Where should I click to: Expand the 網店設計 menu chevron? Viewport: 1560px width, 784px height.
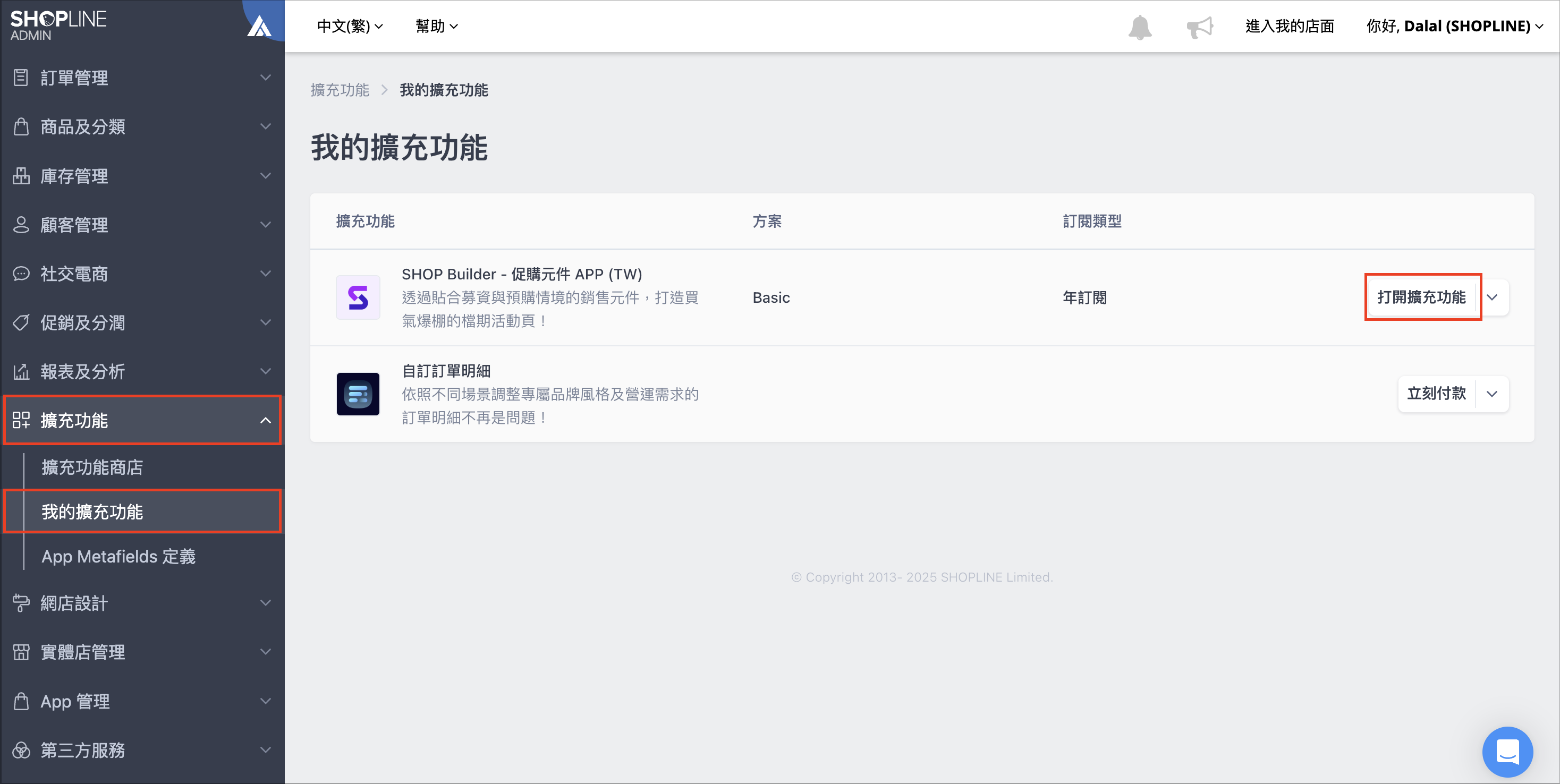pos(265,603)
